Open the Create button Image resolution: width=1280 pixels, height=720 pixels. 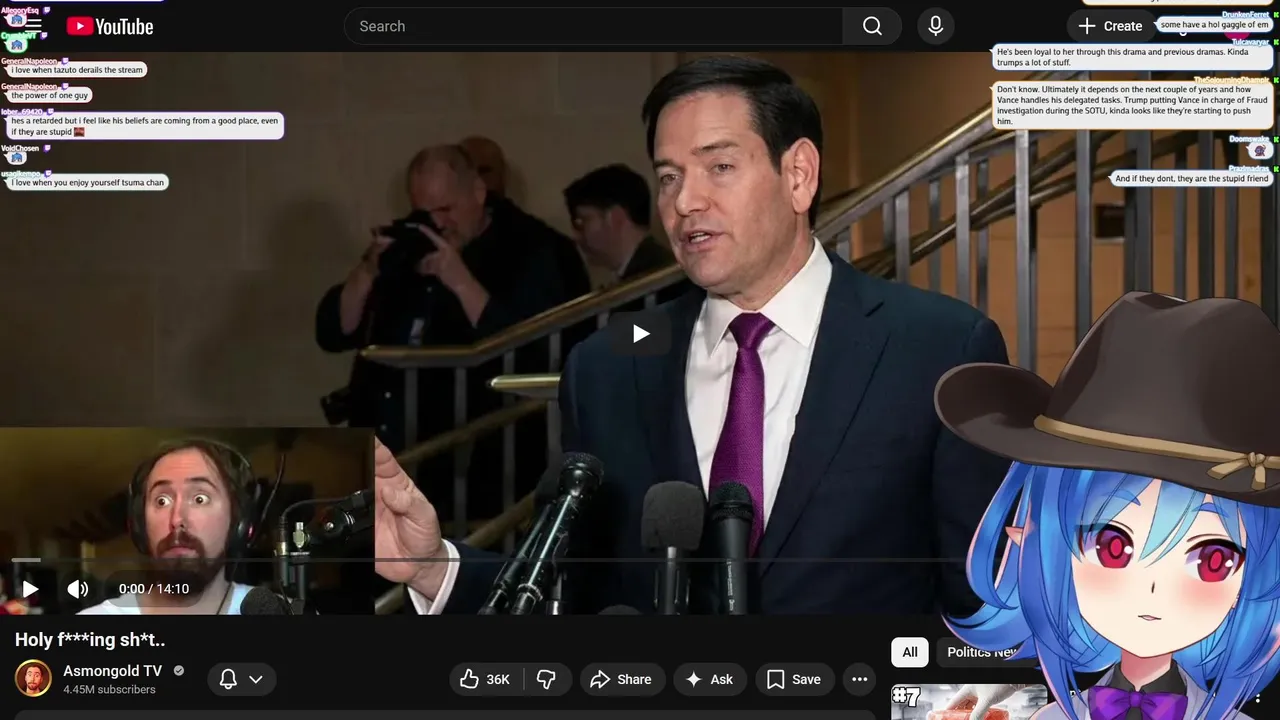coord(1110,26)
